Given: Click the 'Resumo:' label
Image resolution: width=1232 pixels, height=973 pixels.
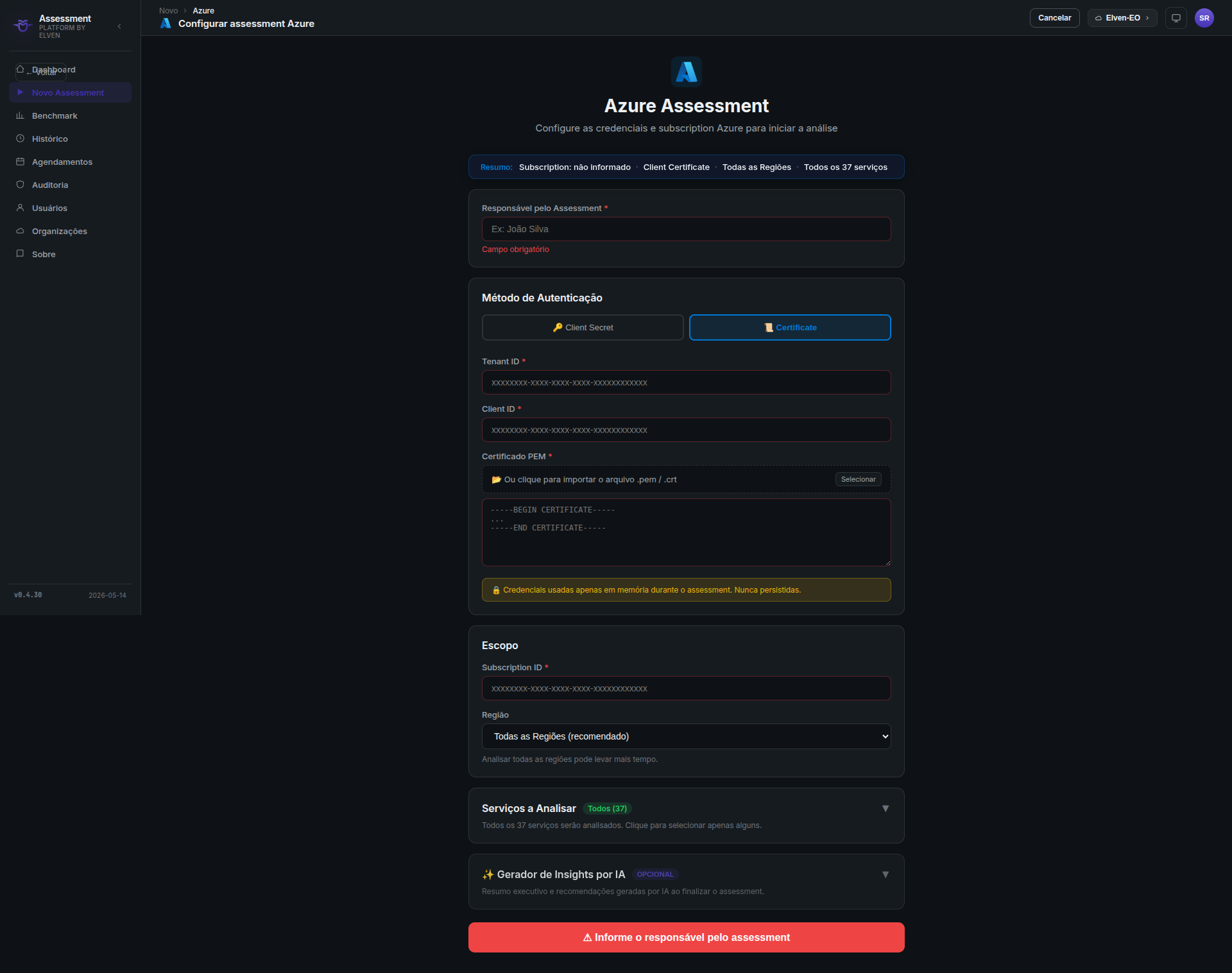Looking at the screenshot, I should click(496, 167).
